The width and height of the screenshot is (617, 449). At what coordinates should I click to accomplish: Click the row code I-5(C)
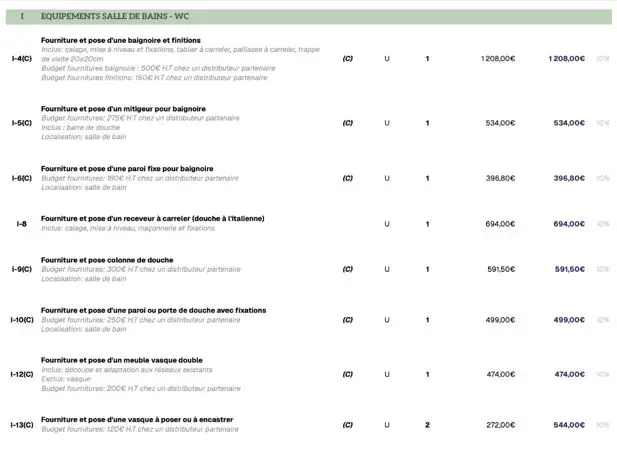(21, 123)
